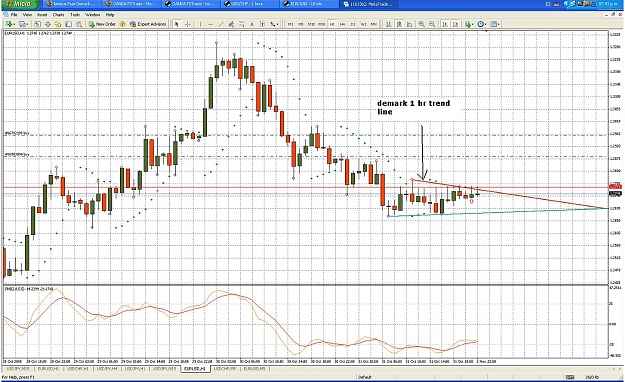Viewport: 625px width, 382px height.
Task: Open the Help menu
Action: tap(110, 15)
